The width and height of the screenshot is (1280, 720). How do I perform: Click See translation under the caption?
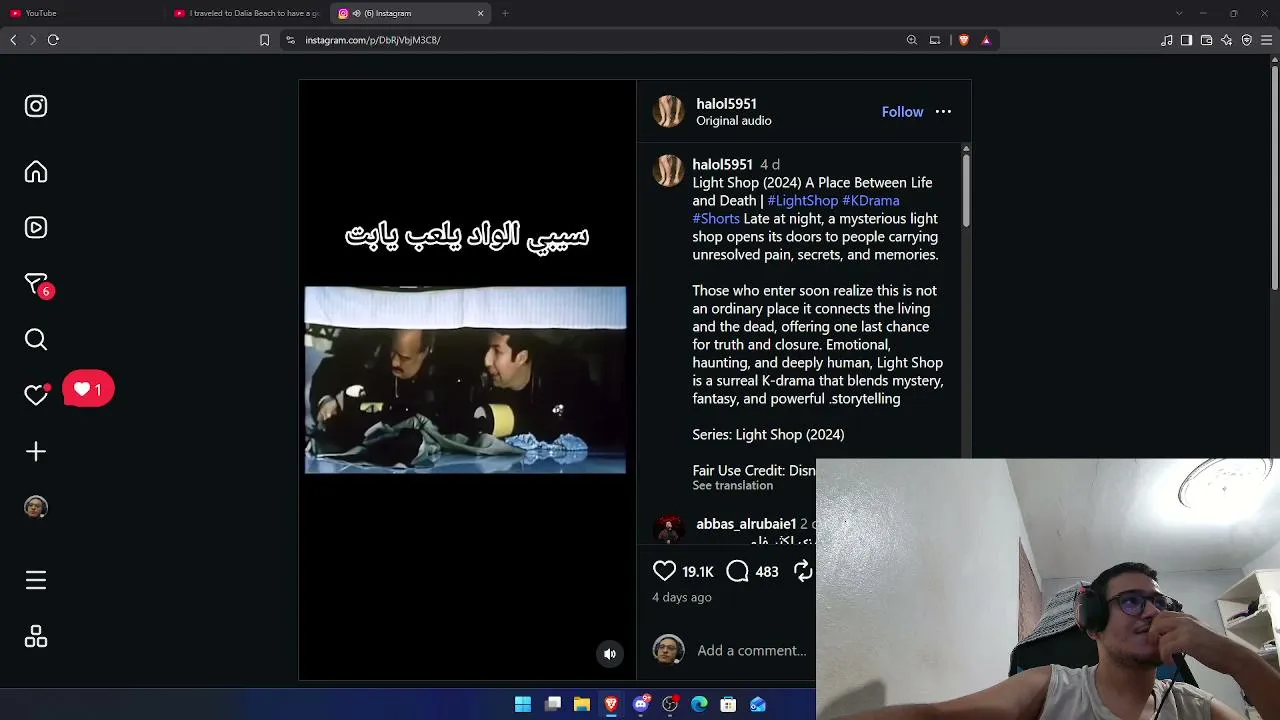tap(732, 486)
